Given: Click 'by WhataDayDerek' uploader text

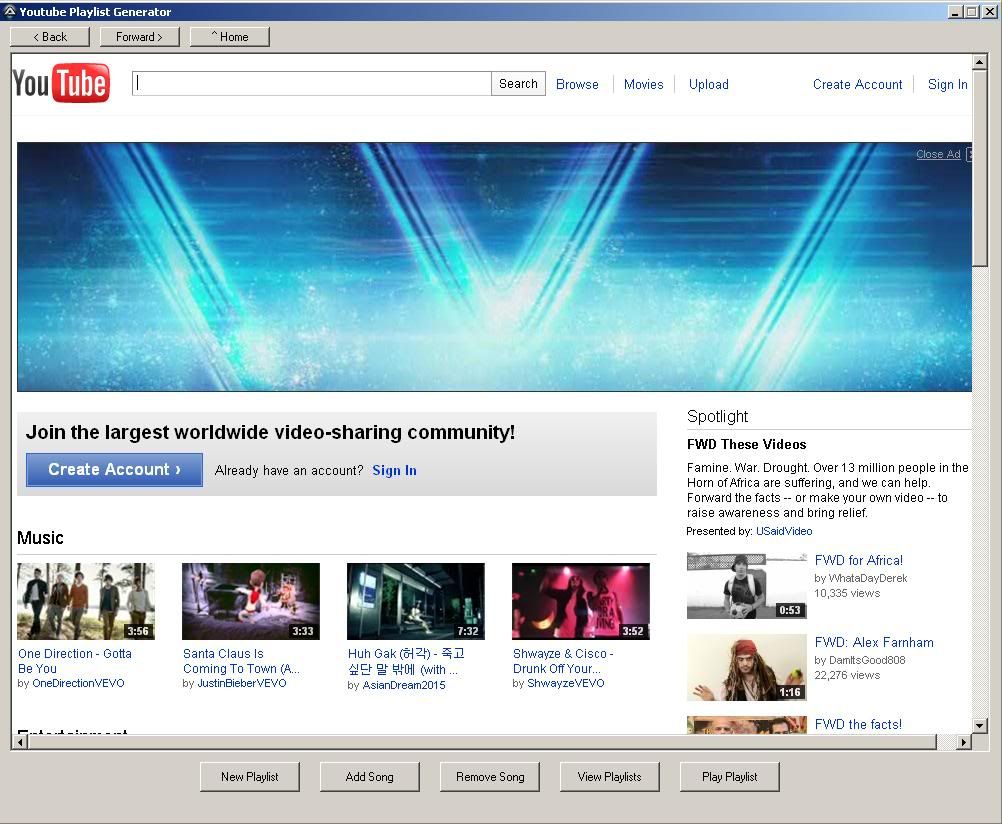Looking at the screenshot, I should coord(861,578).
